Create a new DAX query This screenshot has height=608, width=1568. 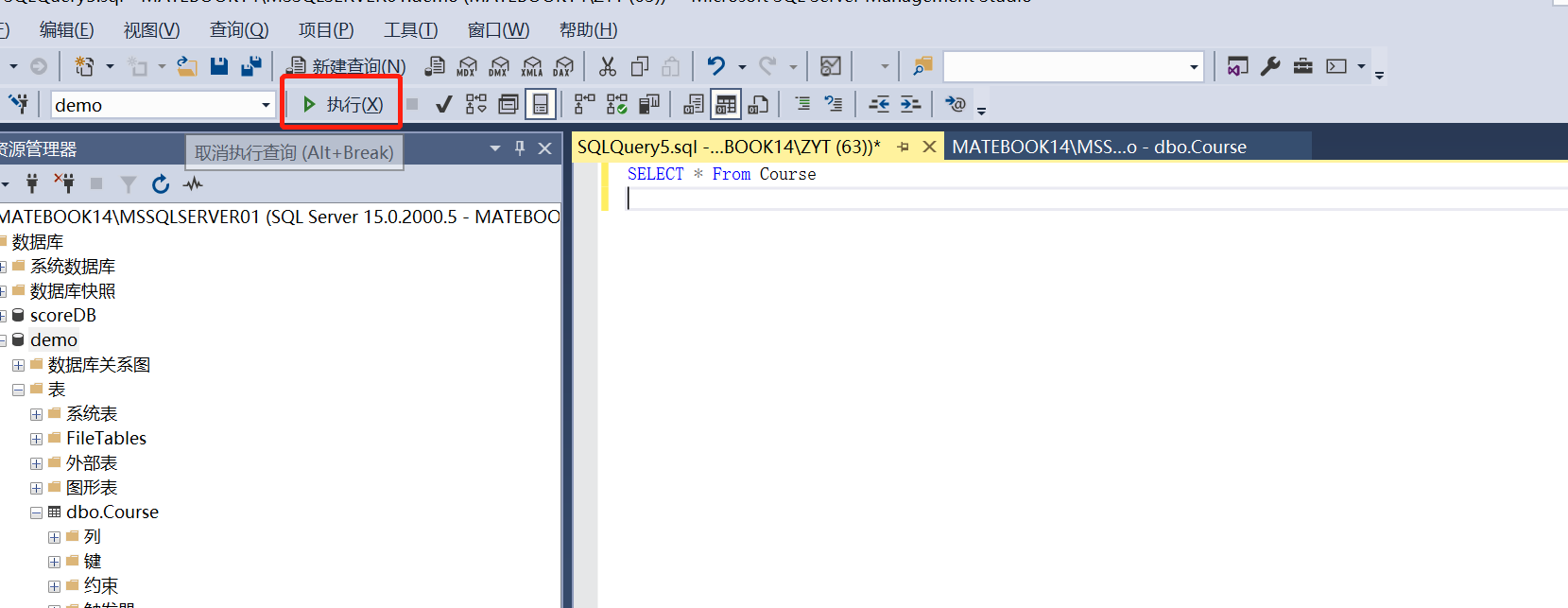pyautogui.click(x=563, y=66)
